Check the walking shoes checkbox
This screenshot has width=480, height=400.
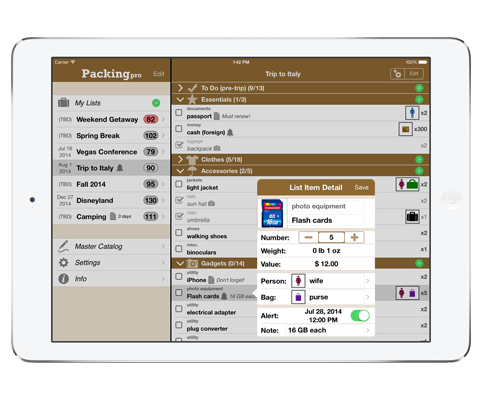[x=179, y=232]
